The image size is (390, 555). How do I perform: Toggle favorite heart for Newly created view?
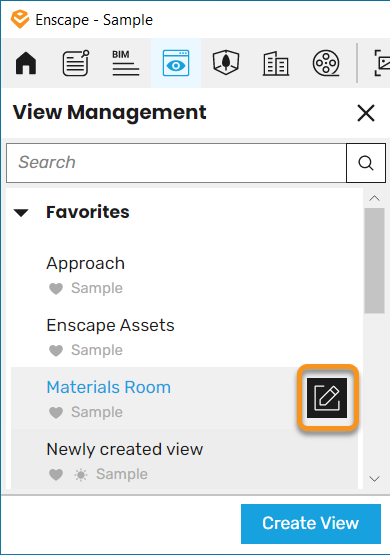pyautogui.click(x=56, y=474)
